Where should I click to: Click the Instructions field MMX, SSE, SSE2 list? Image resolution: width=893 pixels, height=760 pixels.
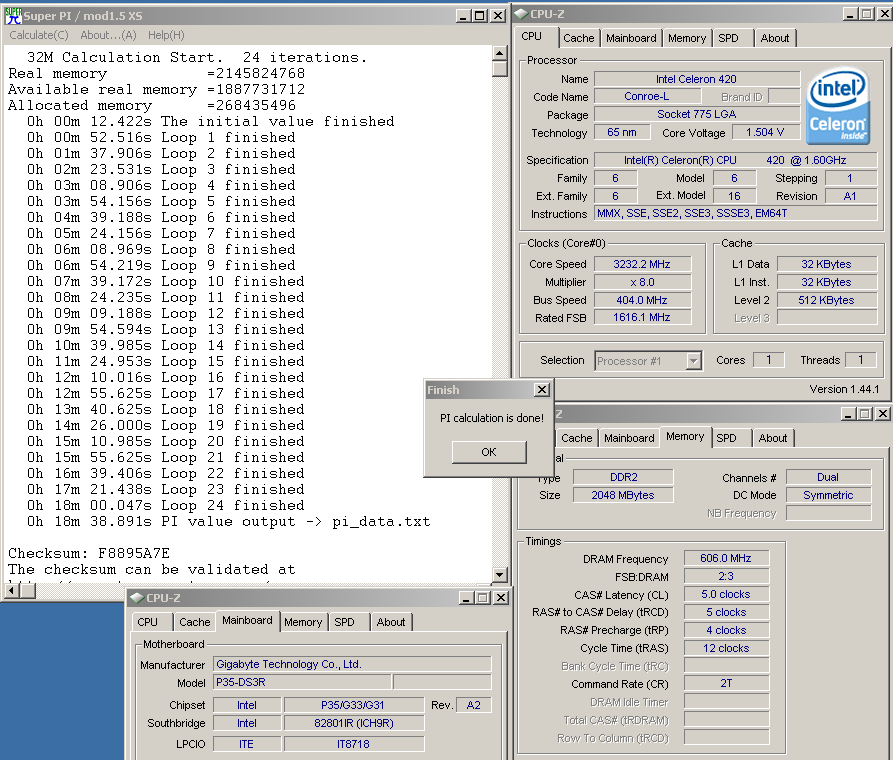pyautogui.click(x=735, y=213)
